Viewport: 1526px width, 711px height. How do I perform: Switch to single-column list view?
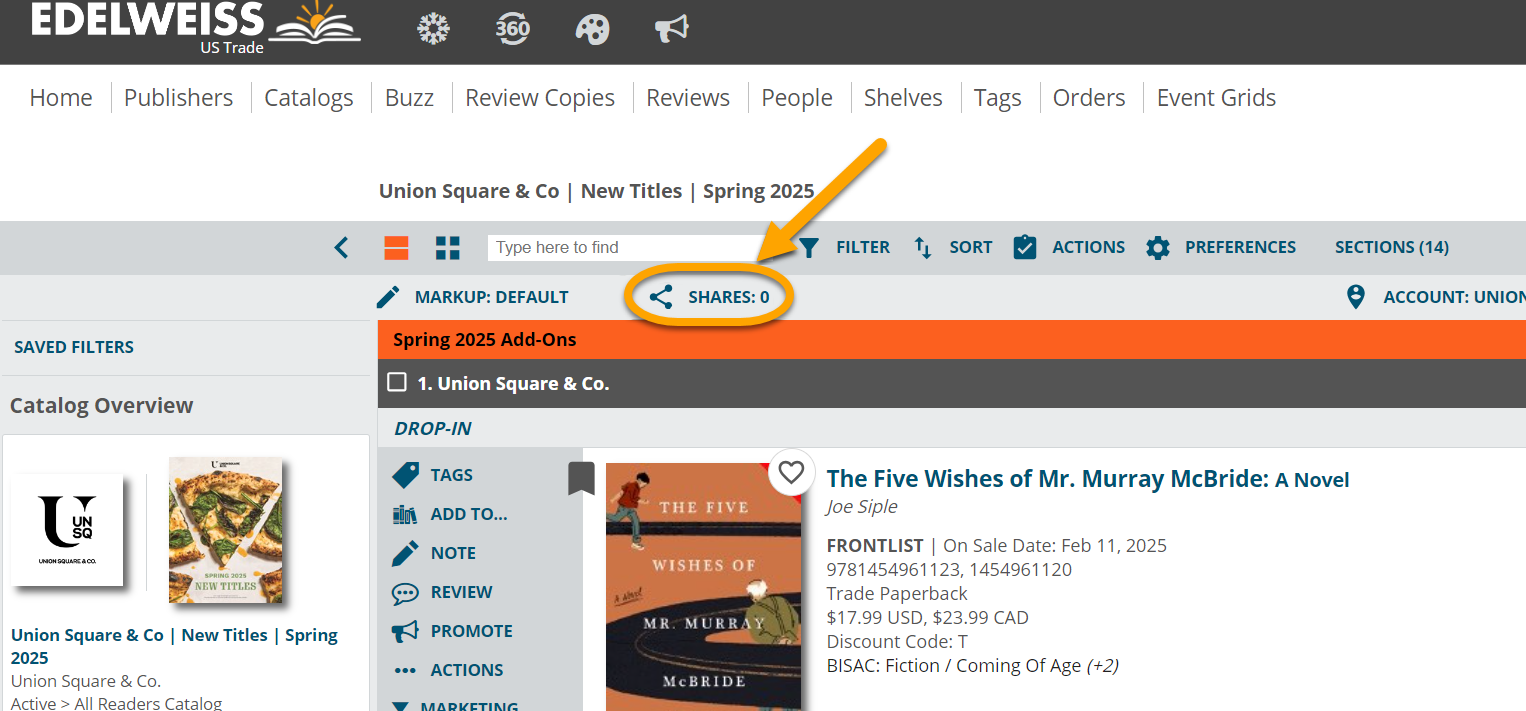(x=397, y=247)
